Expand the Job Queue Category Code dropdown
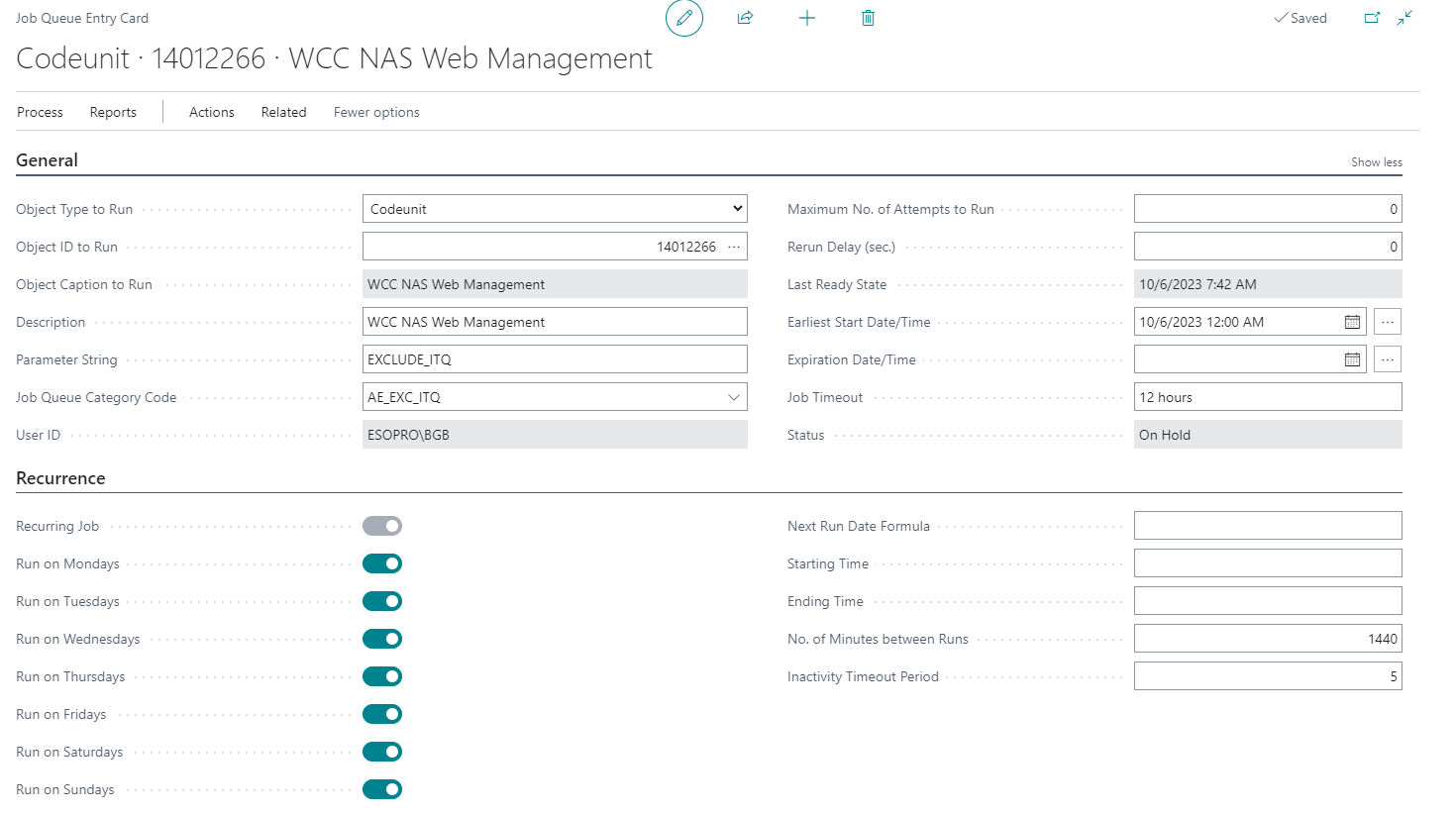 pos(733,397)
